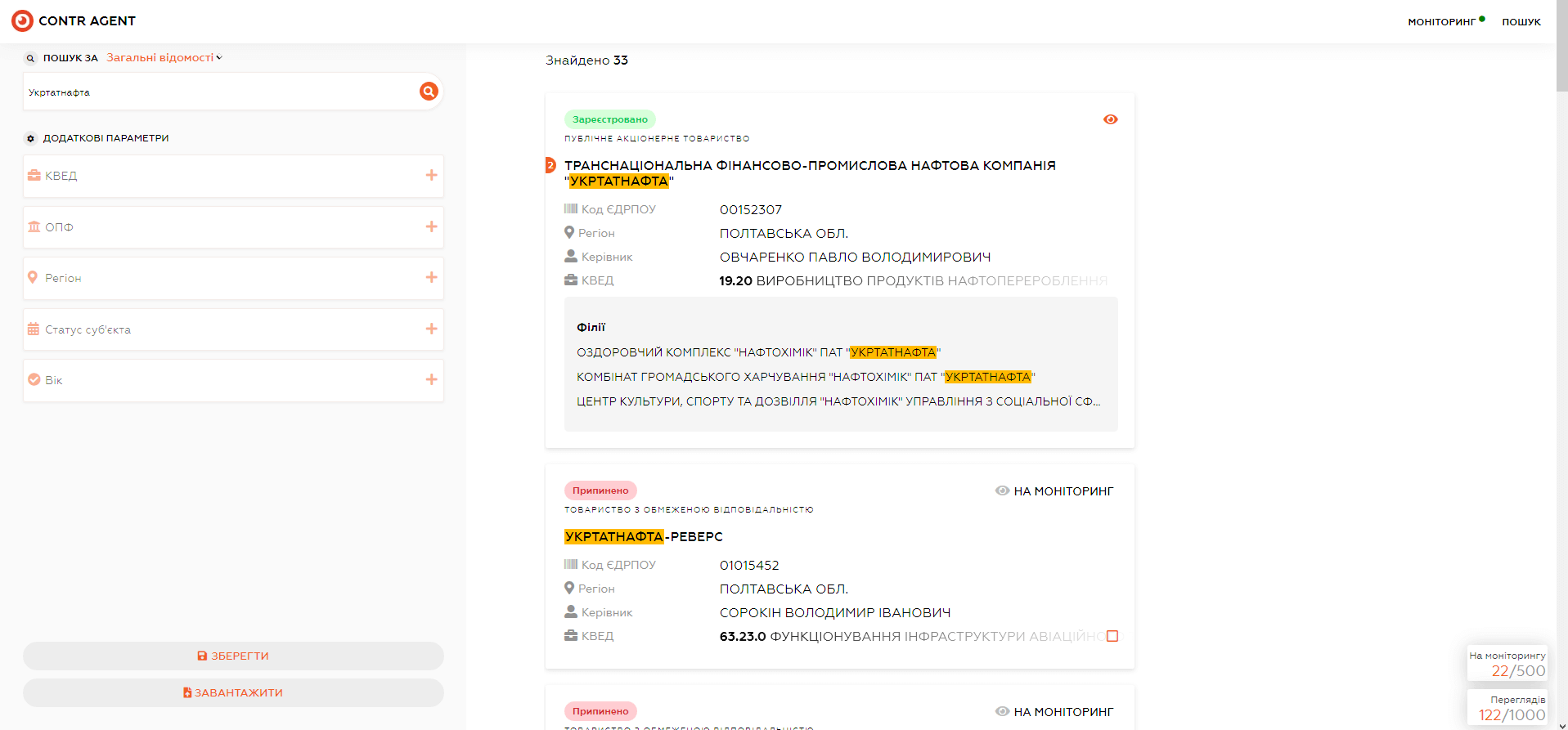
Task: Click the ПУБЛІЧНЕ АКЦІОНЕРНЕ ТОВАРИСТВО label
Action: 657,139
